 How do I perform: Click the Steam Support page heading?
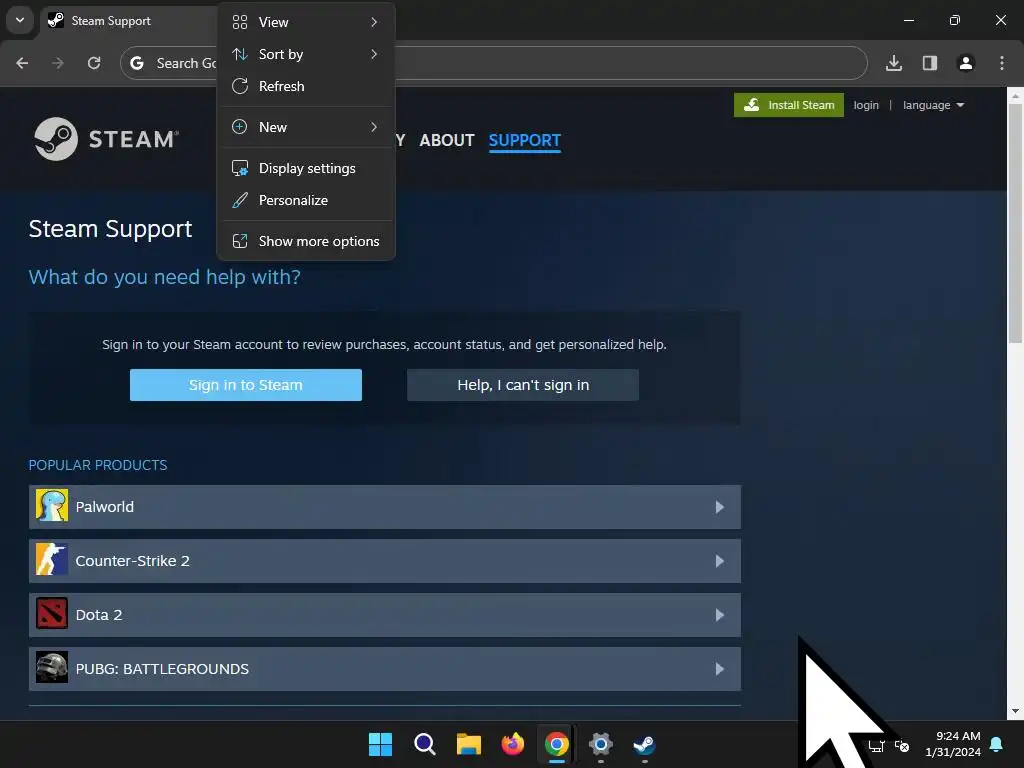point(110,229)
